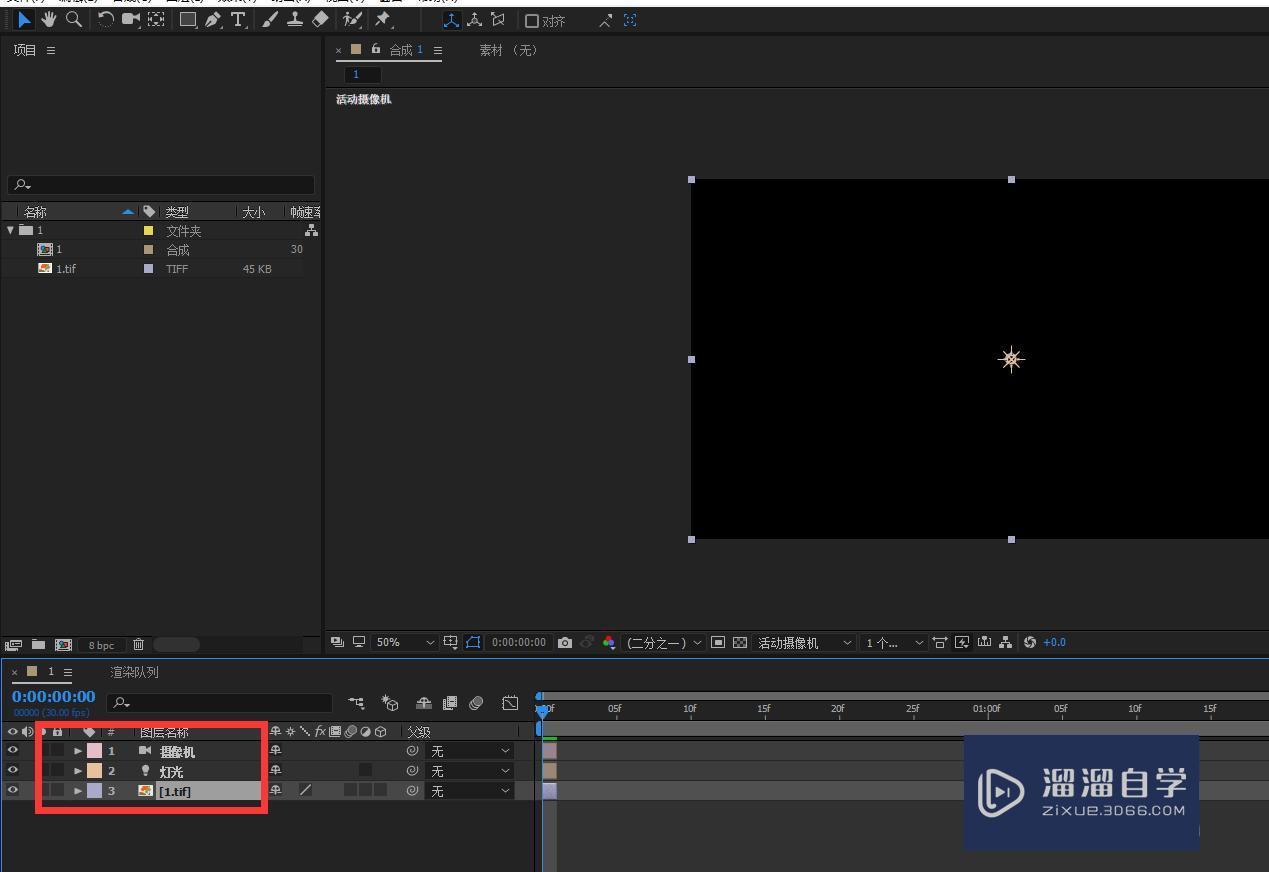Expand the 灯光 layer properties

click(x=78, y=770)
